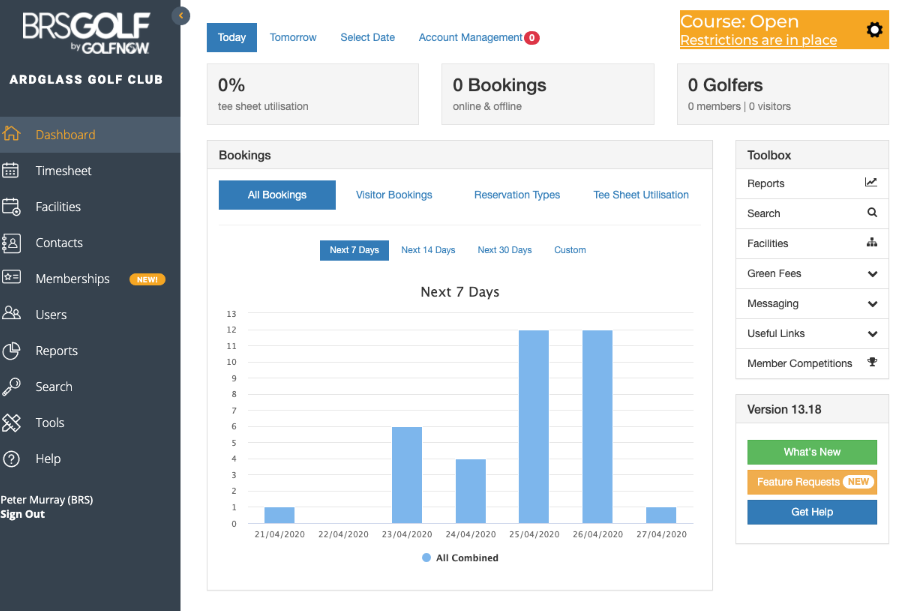Viewport: 899px width, 611px height.
Task: Click the Toolbox Search magnifier icon
Action: click(x=872, y=213)
